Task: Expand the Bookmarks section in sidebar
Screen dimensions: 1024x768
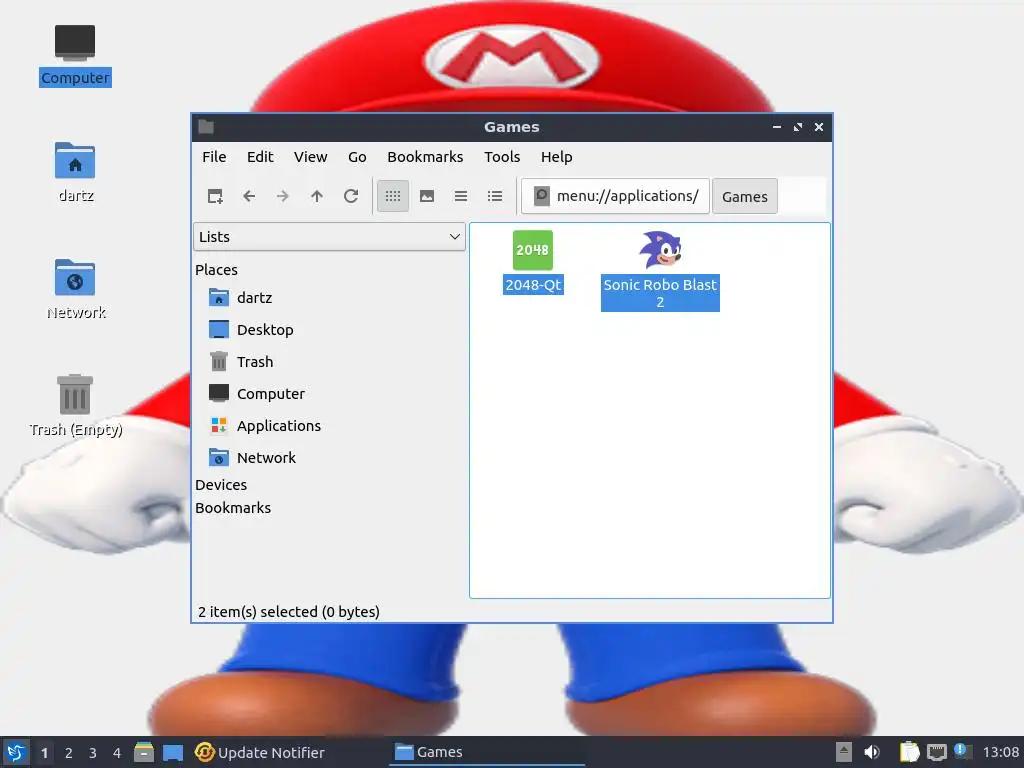Action: tap(232, 507)
